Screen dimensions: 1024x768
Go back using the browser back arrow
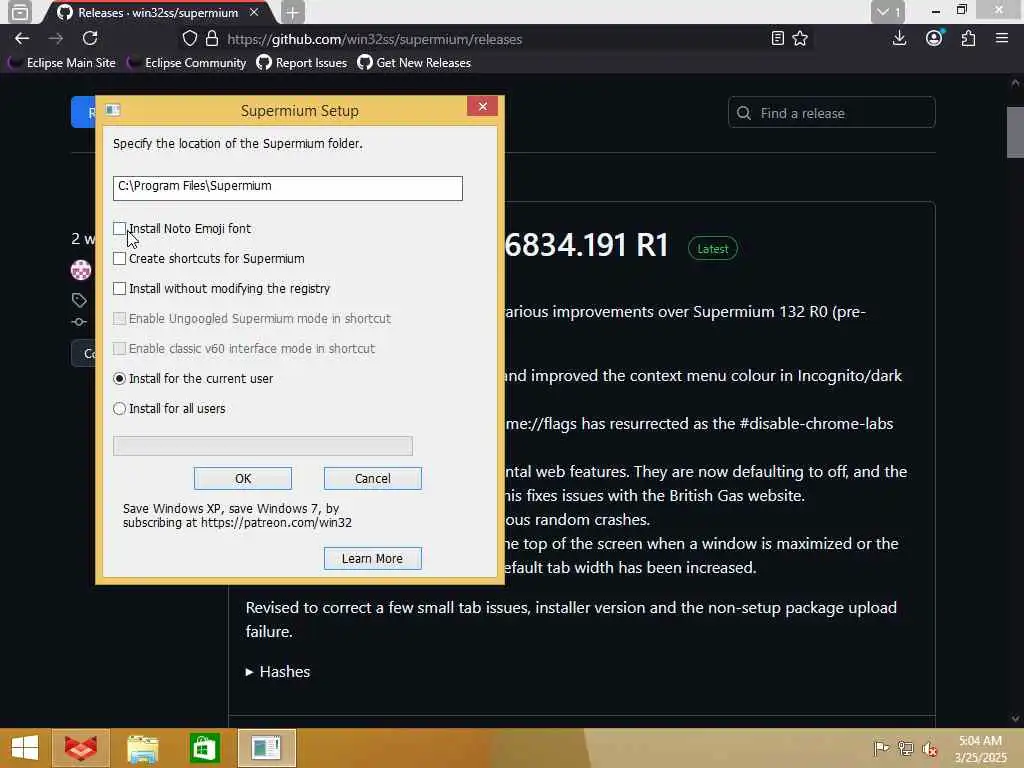point(22,39)
